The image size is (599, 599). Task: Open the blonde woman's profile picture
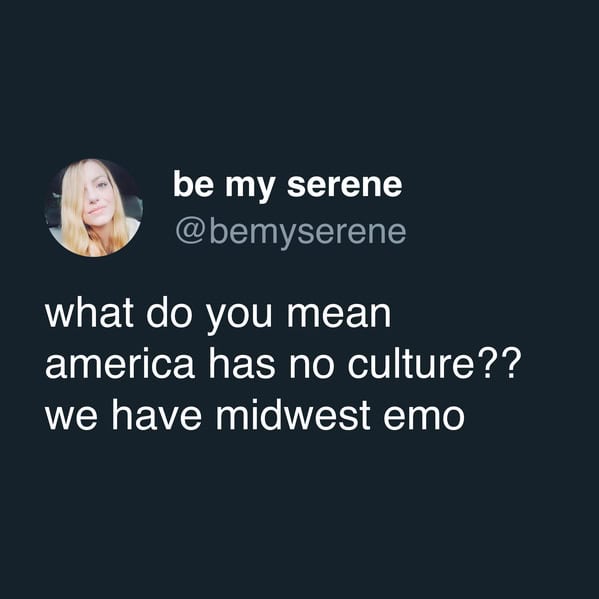pyautogui.click(x=94, y=207)
